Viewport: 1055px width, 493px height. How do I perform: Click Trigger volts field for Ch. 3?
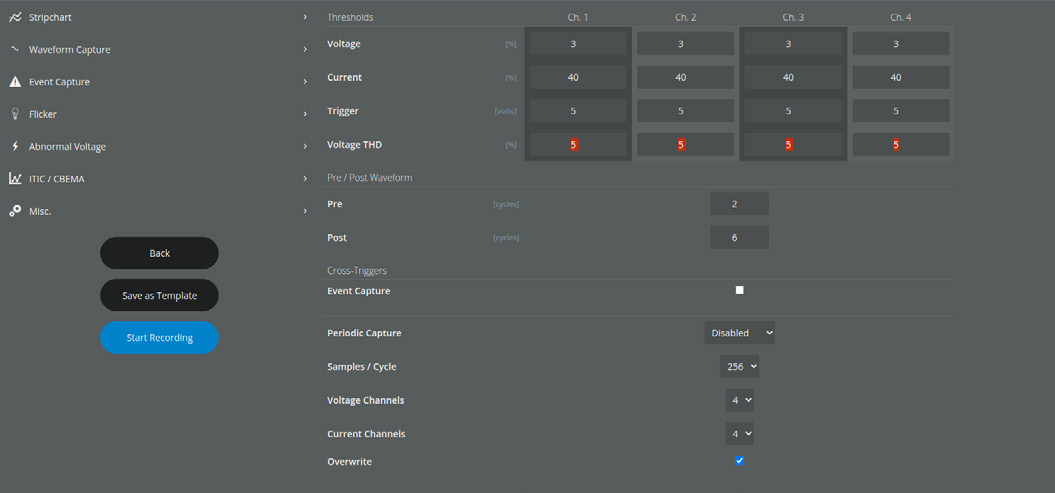point(793,111)
